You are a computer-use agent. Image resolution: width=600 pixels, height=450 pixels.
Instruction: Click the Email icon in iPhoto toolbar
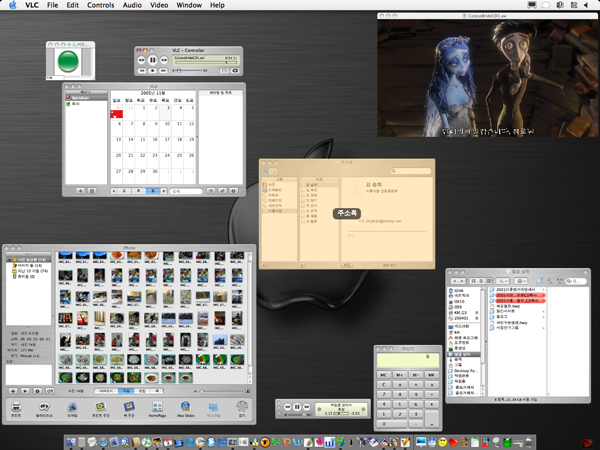pyautogui.click(x=72, y=408)
